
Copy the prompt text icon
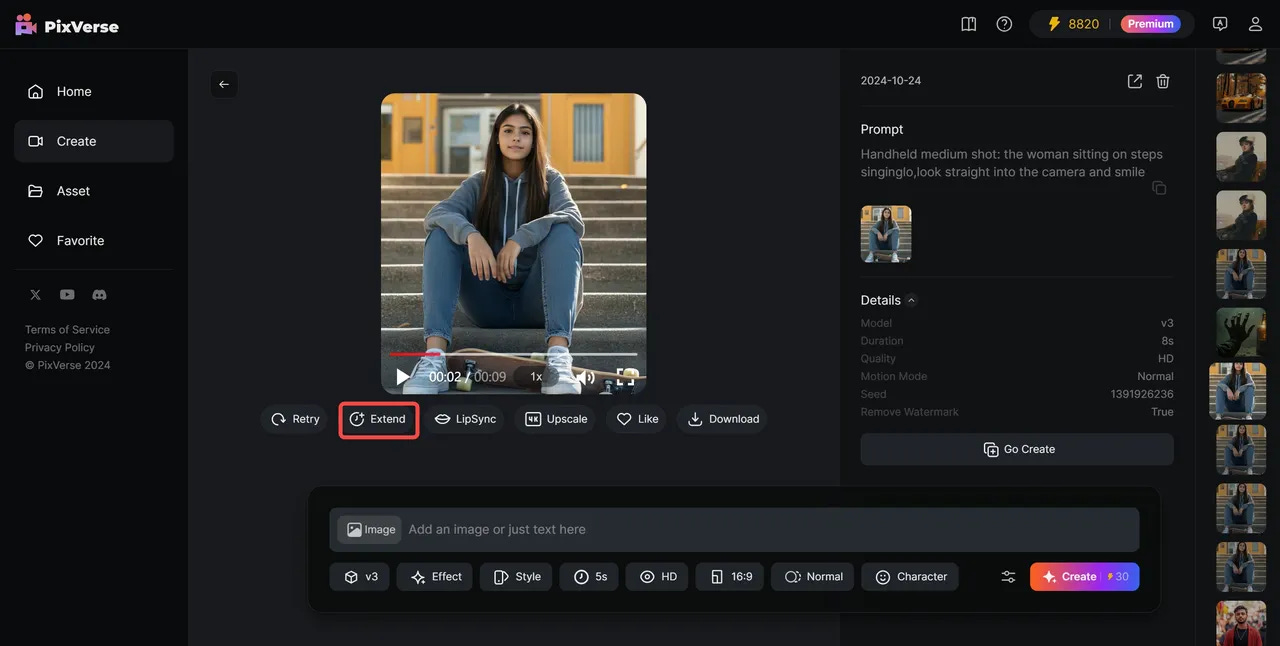[1159, 188]
